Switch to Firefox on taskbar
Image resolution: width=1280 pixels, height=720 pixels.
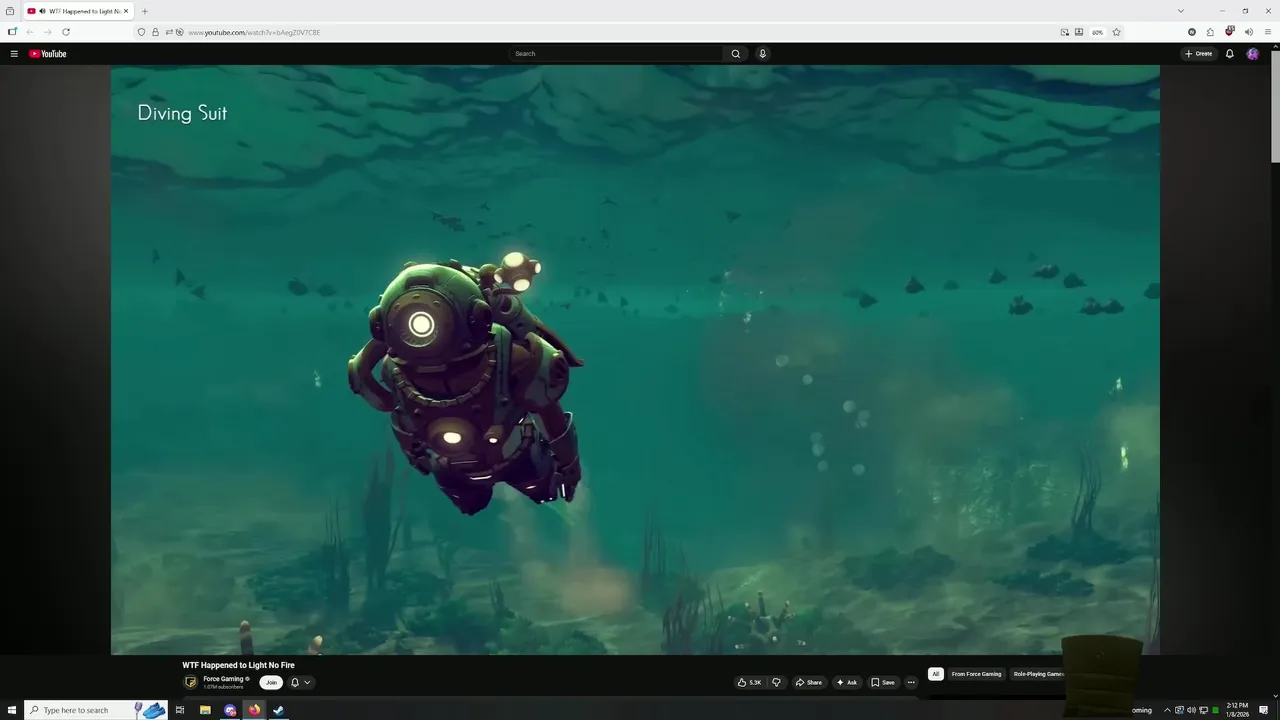[254, 710]
